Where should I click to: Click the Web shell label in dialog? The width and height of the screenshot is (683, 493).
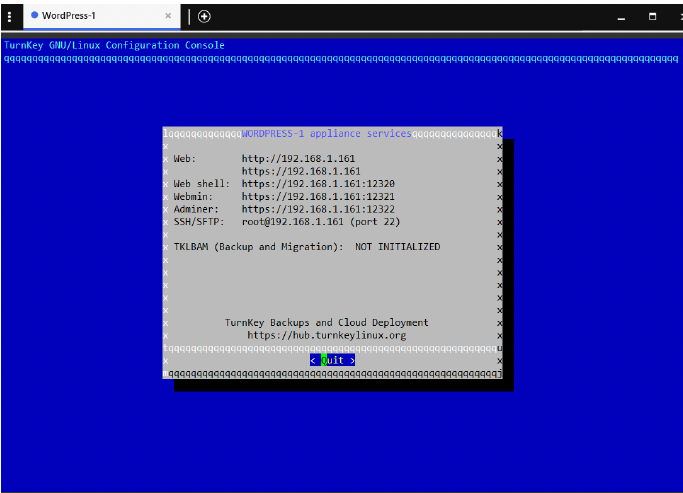(x=201, y=184)
